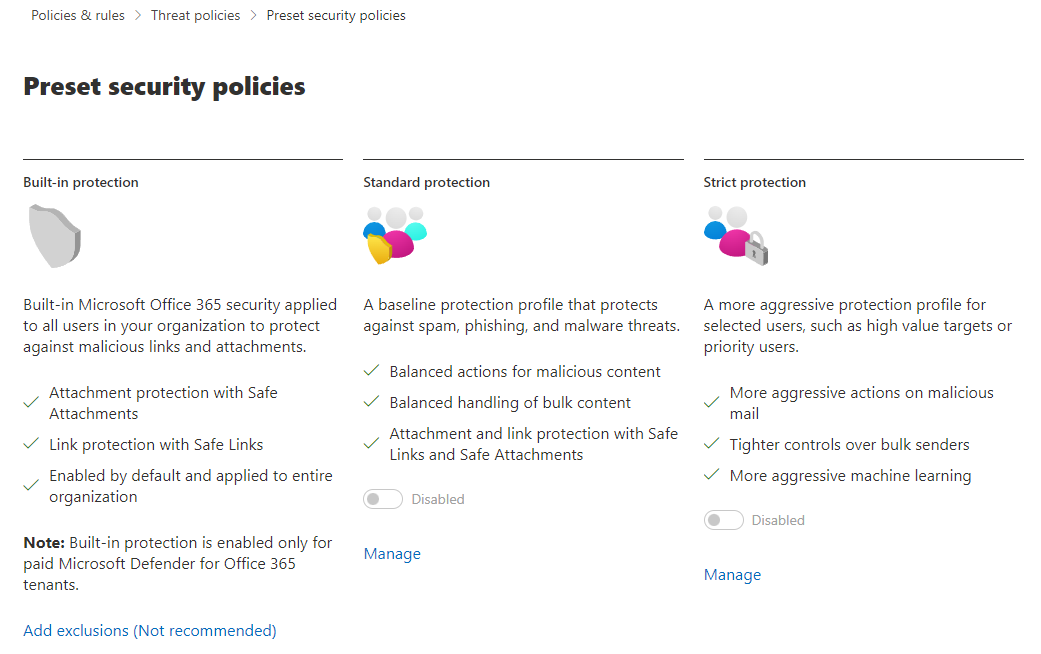Navigate to Policies & rules breadcrumb
1041x654 pixels.
click(78, 15)
